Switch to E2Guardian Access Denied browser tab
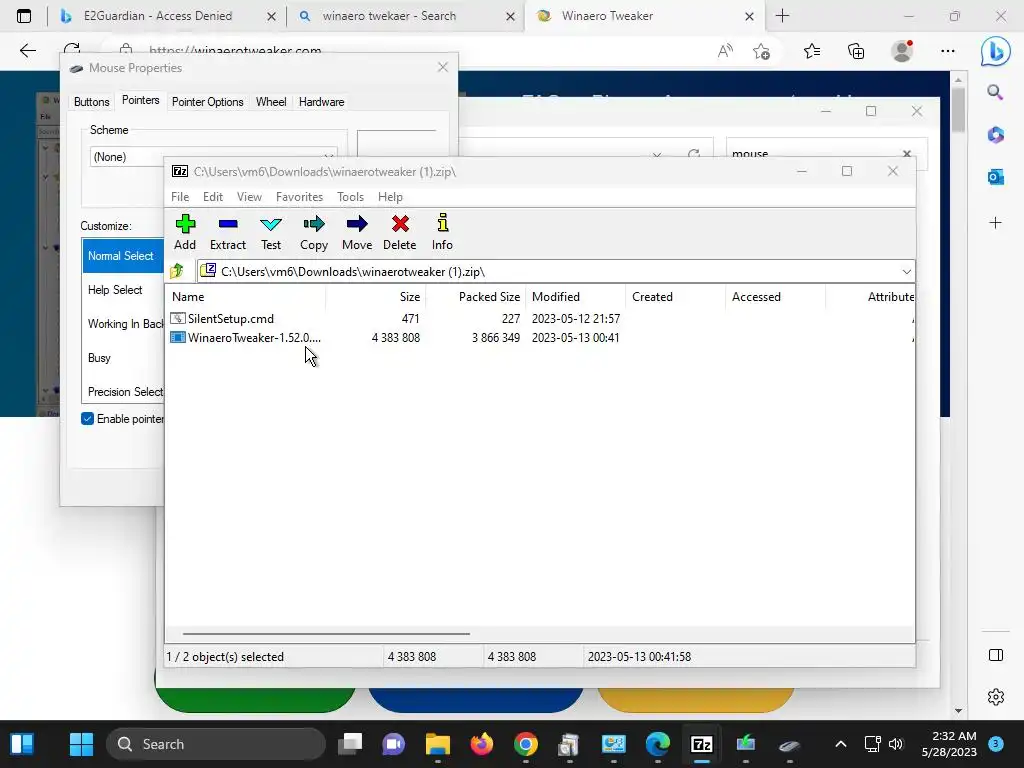 [x=167, y=16]
